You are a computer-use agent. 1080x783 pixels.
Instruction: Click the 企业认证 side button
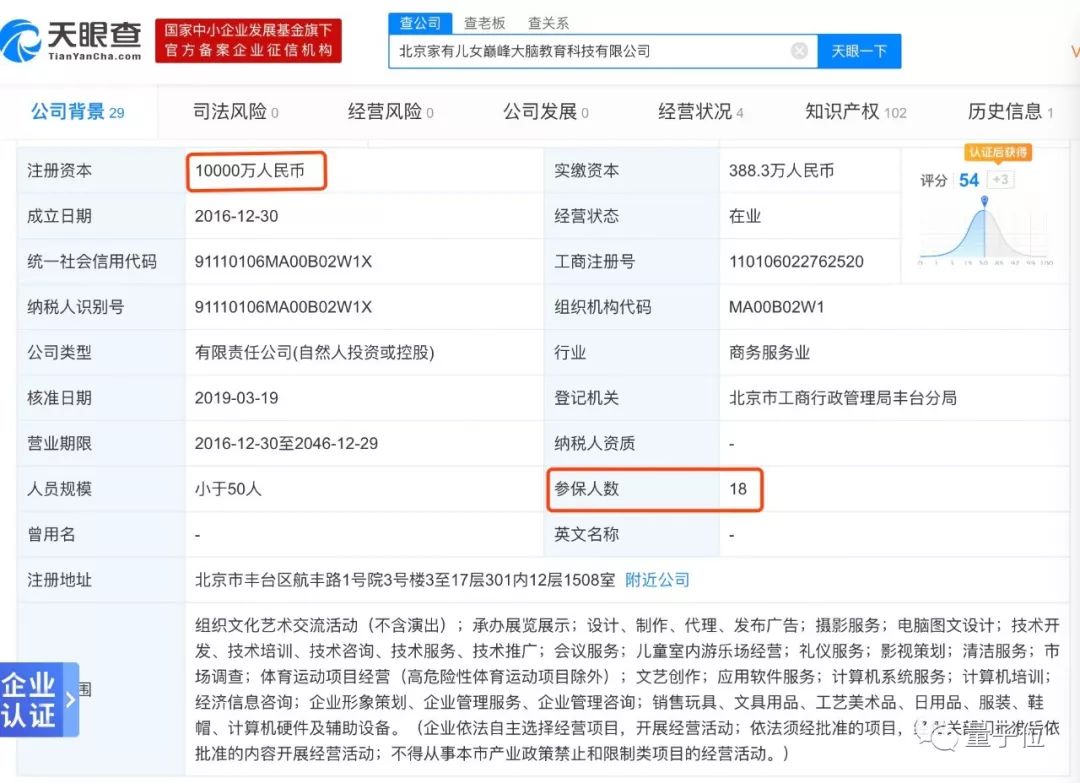39,699
